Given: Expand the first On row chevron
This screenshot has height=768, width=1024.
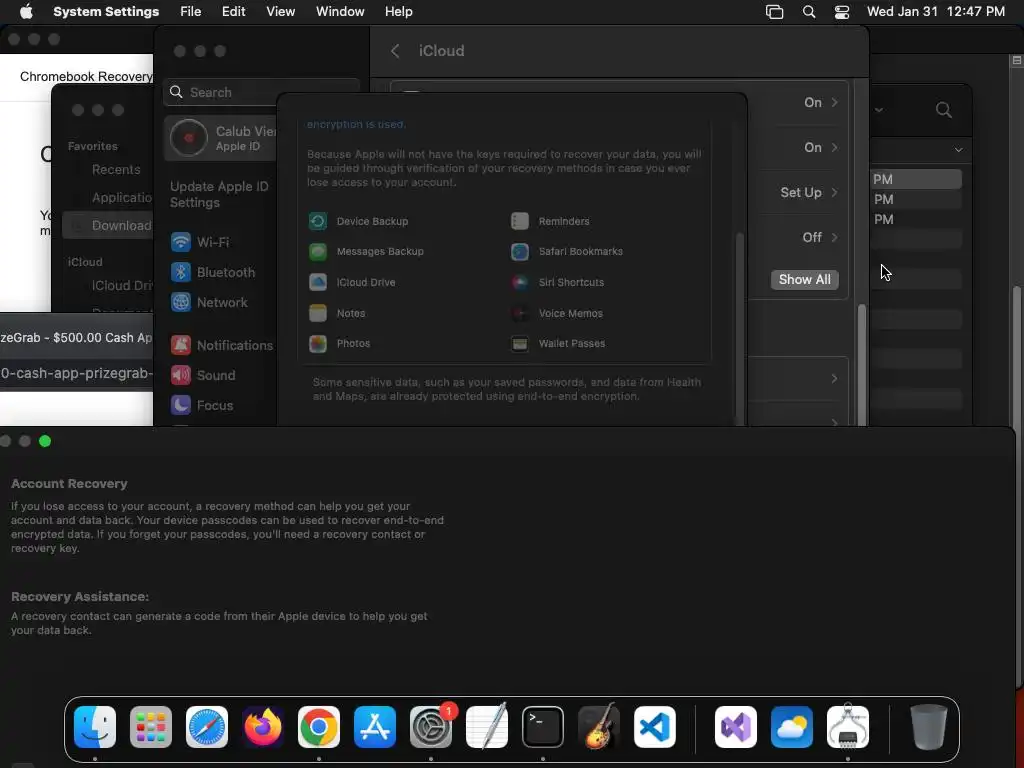Looking at the screenshot, I should pos(834,103).
